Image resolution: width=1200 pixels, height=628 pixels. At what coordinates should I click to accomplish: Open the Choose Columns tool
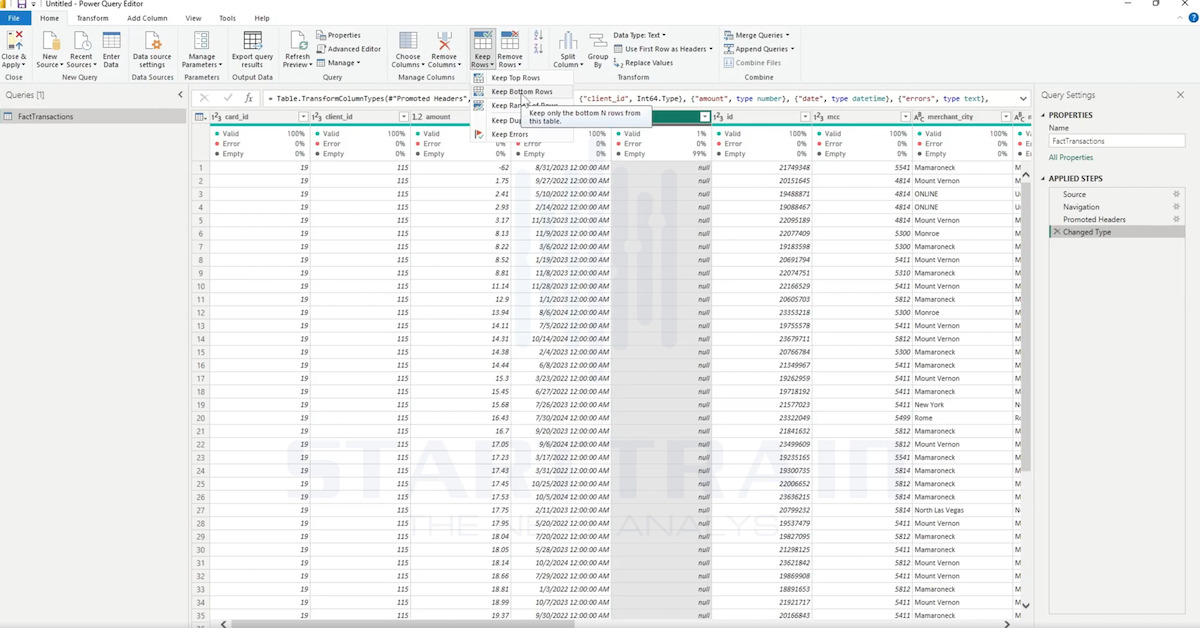(408, 50)
